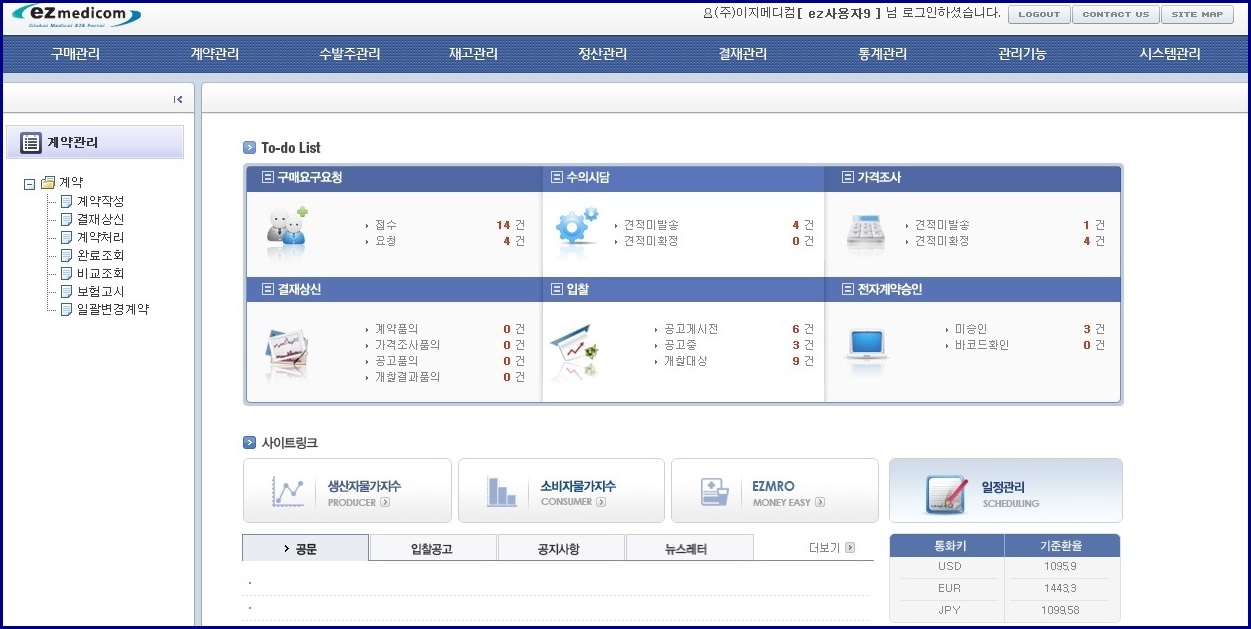Click the ezmedicom logo

[x=78, y=16]
